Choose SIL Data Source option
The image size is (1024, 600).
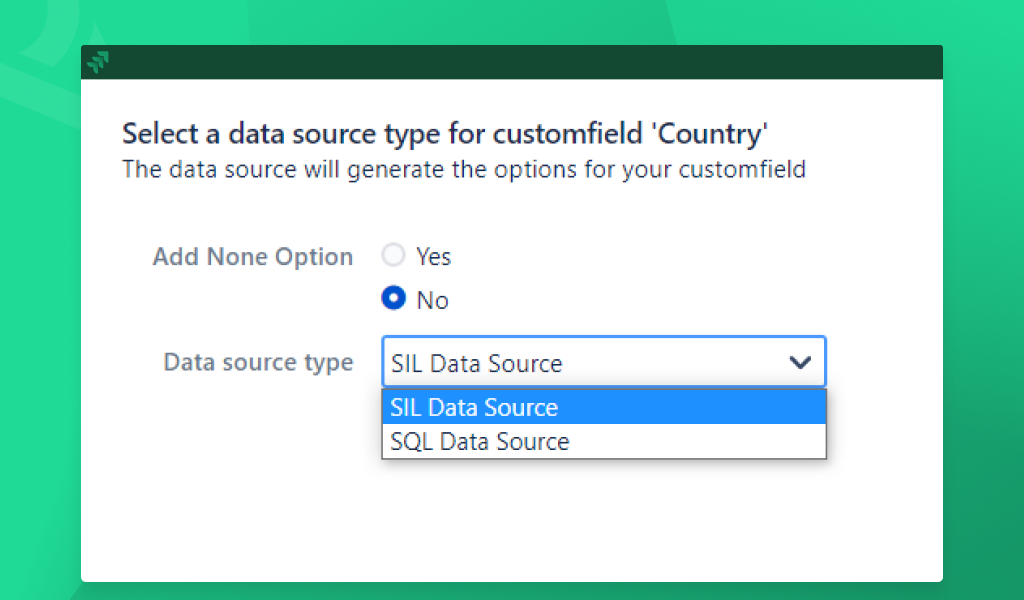click(604, 407)
